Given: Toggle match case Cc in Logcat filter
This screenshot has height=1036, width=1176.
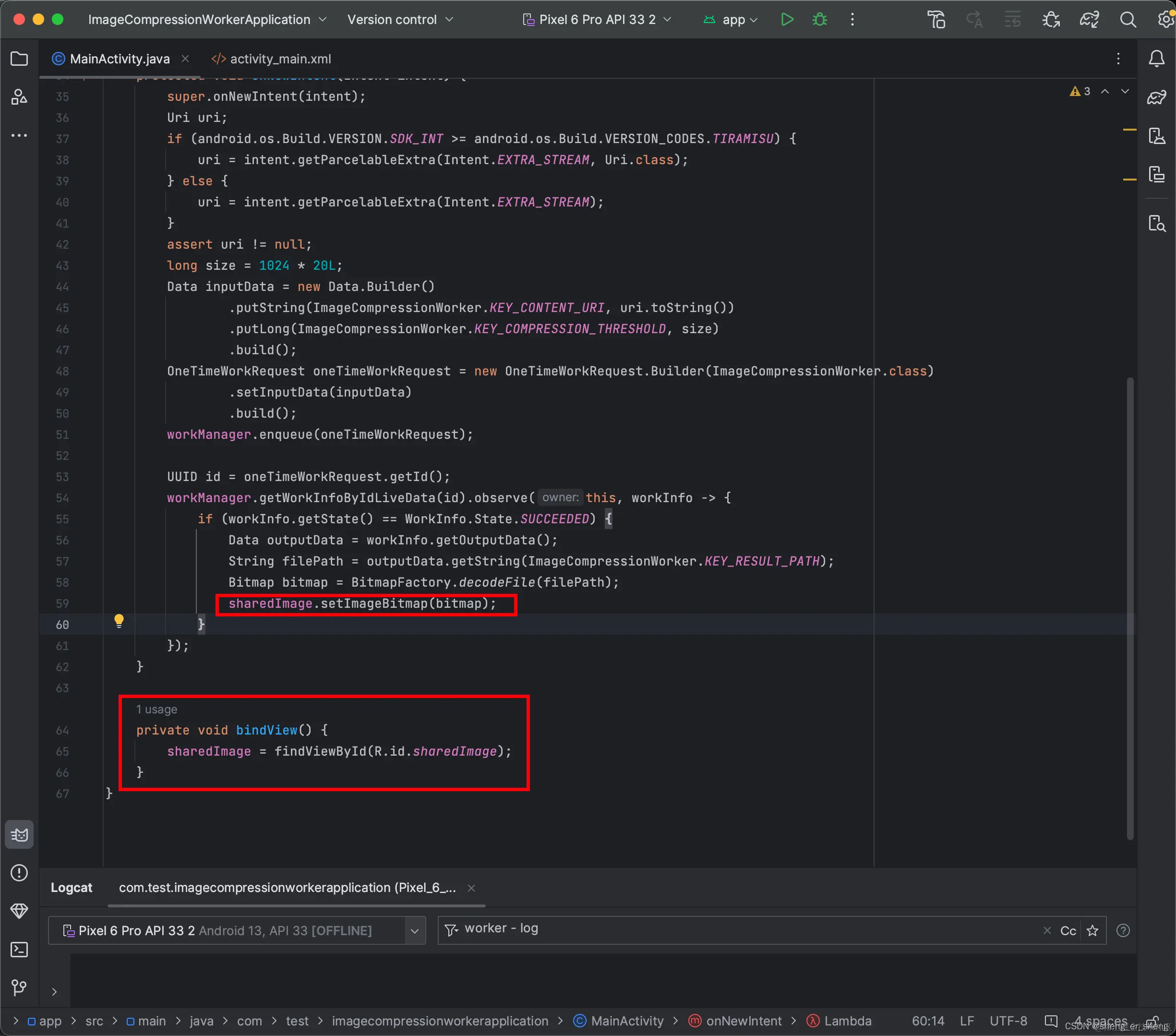Looking at the screenshot, I should (1068, 931).
